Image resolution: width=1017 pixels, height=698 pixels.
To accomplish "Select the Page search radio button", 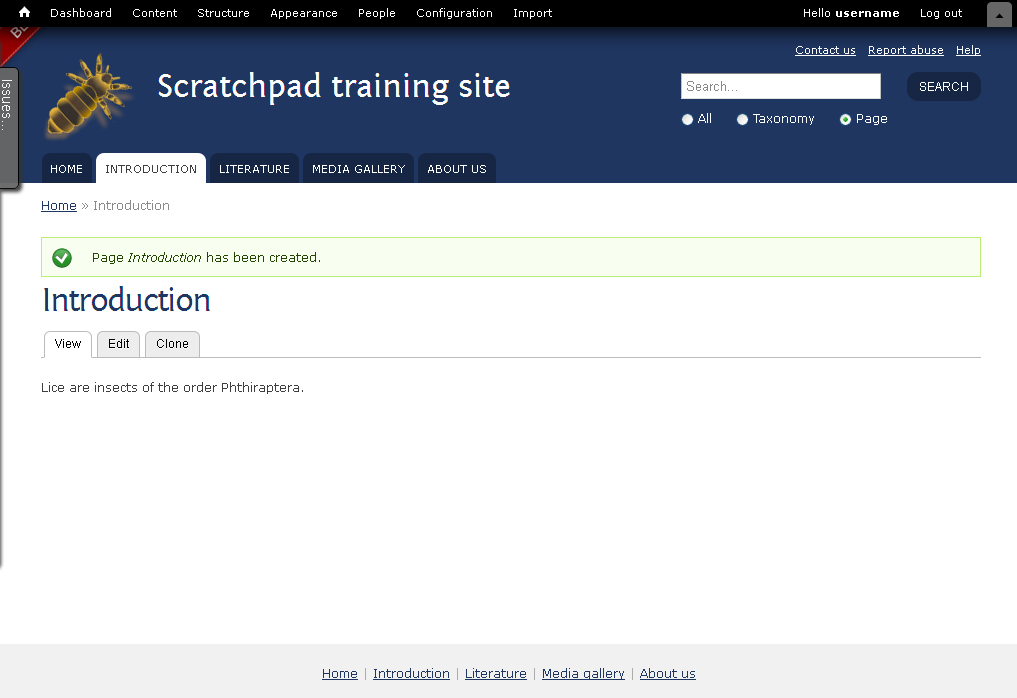I will (x=845, y=119).
